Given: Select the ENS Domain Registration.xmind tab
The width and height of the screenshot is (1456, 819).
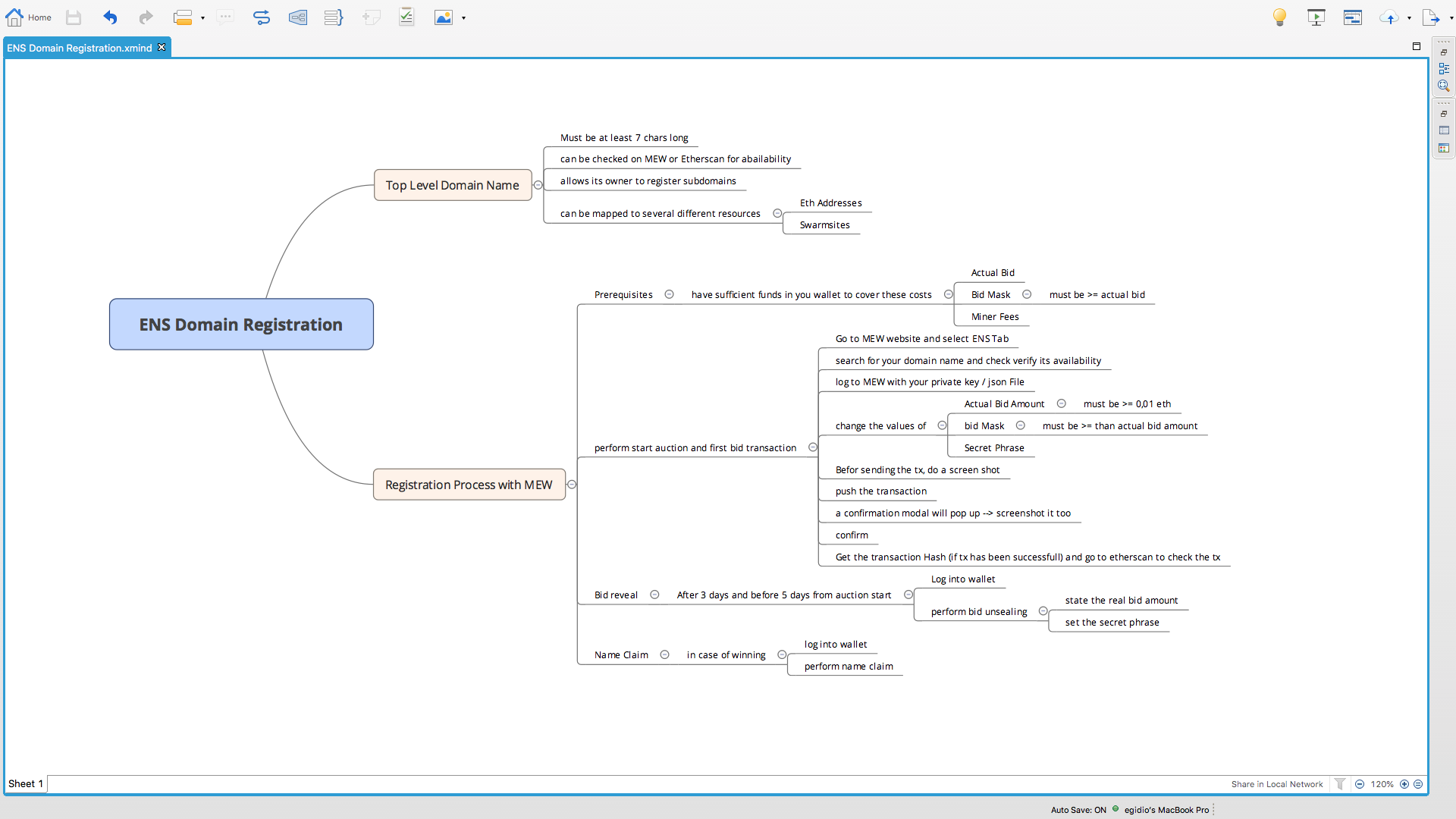Looking at the screenshot, I should coord(80,48).
